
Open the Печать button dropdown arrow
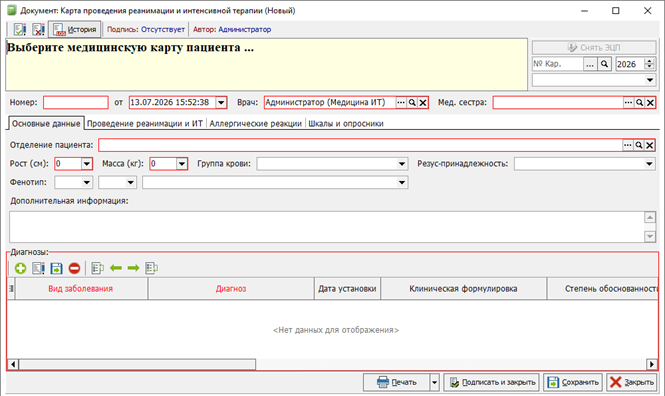pyautogui.click(x=434, y=382)
